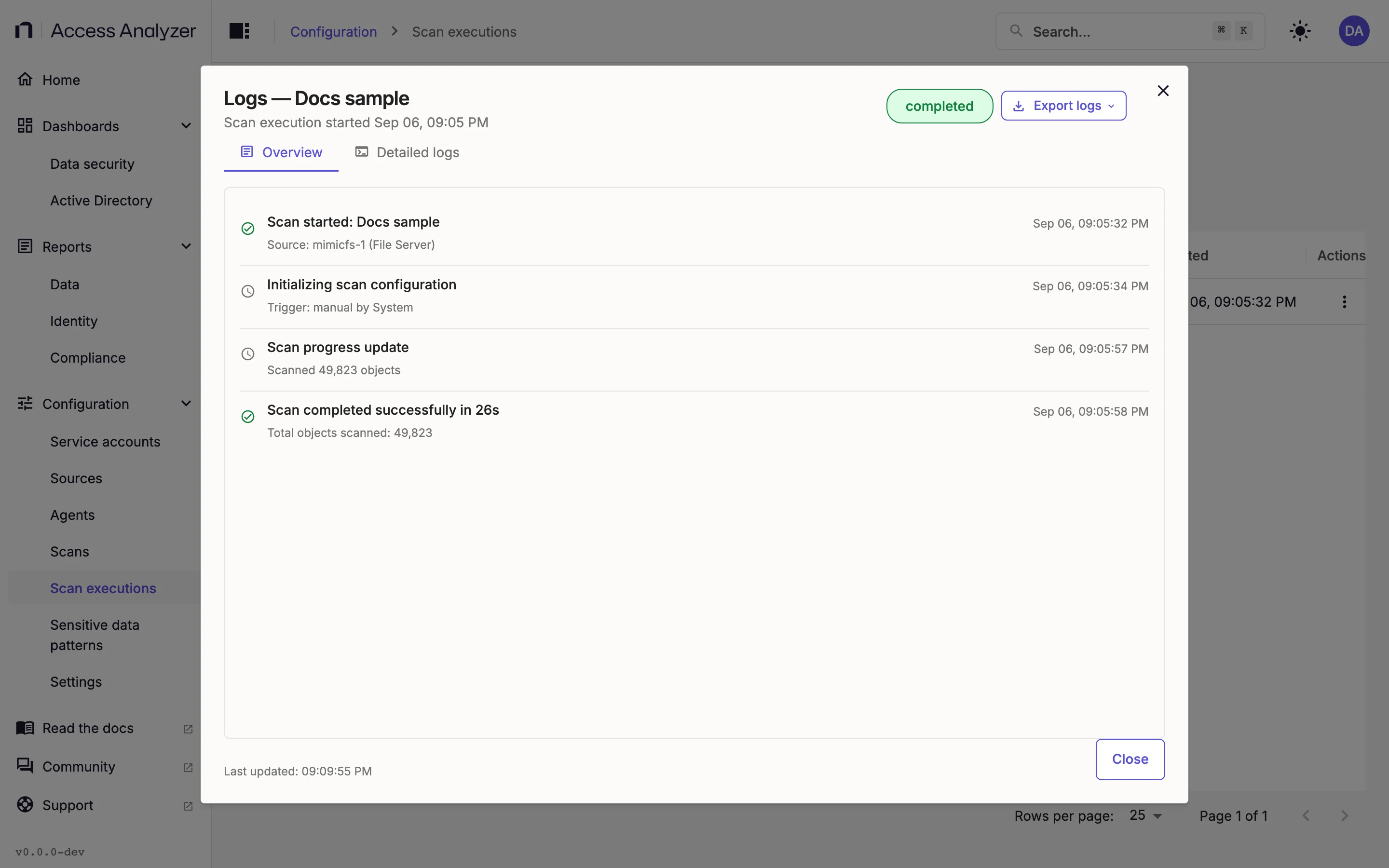Click the Reports document icon
Image resolution: width=1389 pixels, height=868 pixels.
coord(25,246)
